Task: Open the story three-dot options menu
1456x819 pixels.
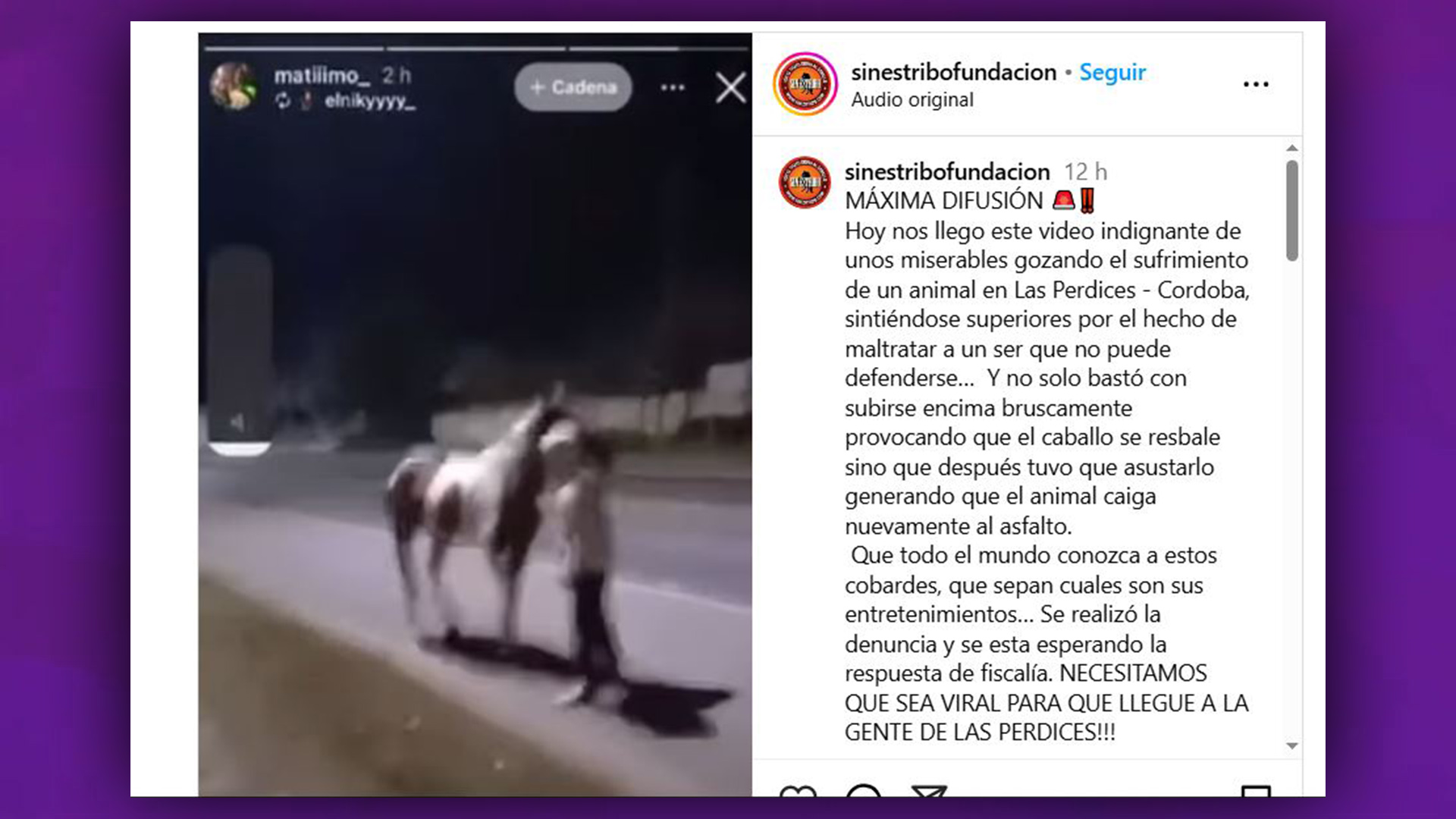Action: tap(673, 88)
